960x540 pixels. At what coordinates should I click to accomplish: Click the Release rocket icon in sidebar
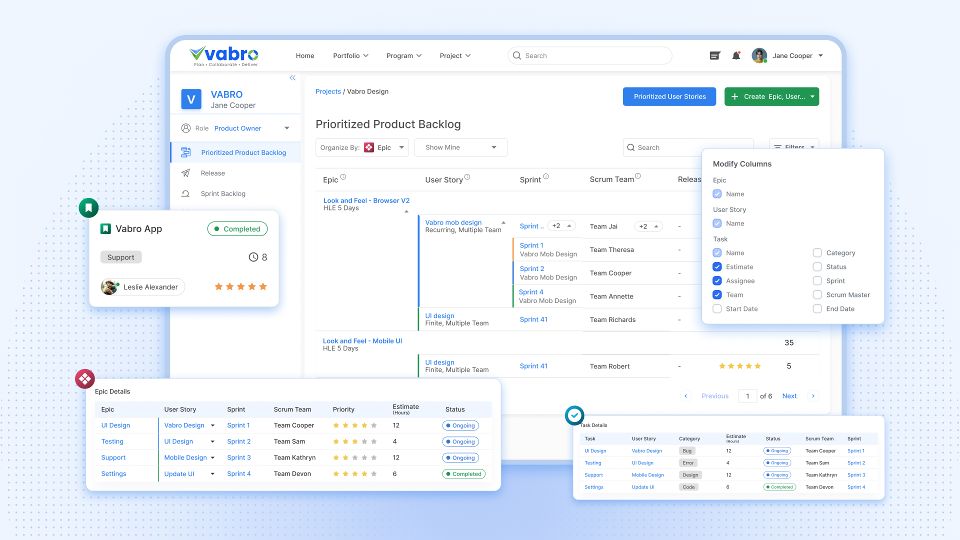tap(186, 173)
